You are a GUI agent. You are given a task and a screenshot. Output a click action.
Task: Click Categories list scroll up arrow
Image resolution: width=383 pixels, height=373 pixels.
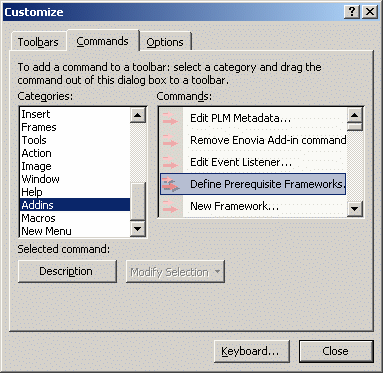point(138,115)
